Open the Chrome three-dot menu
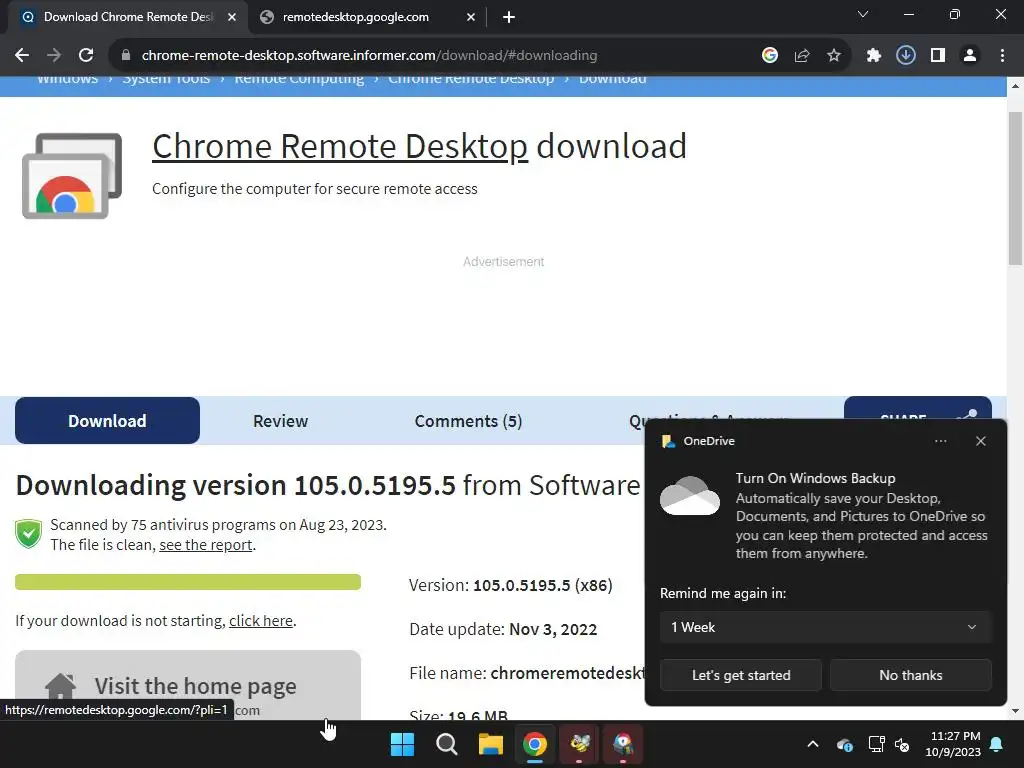This screenshot has height=768, width=1024. coord(1002,56)
